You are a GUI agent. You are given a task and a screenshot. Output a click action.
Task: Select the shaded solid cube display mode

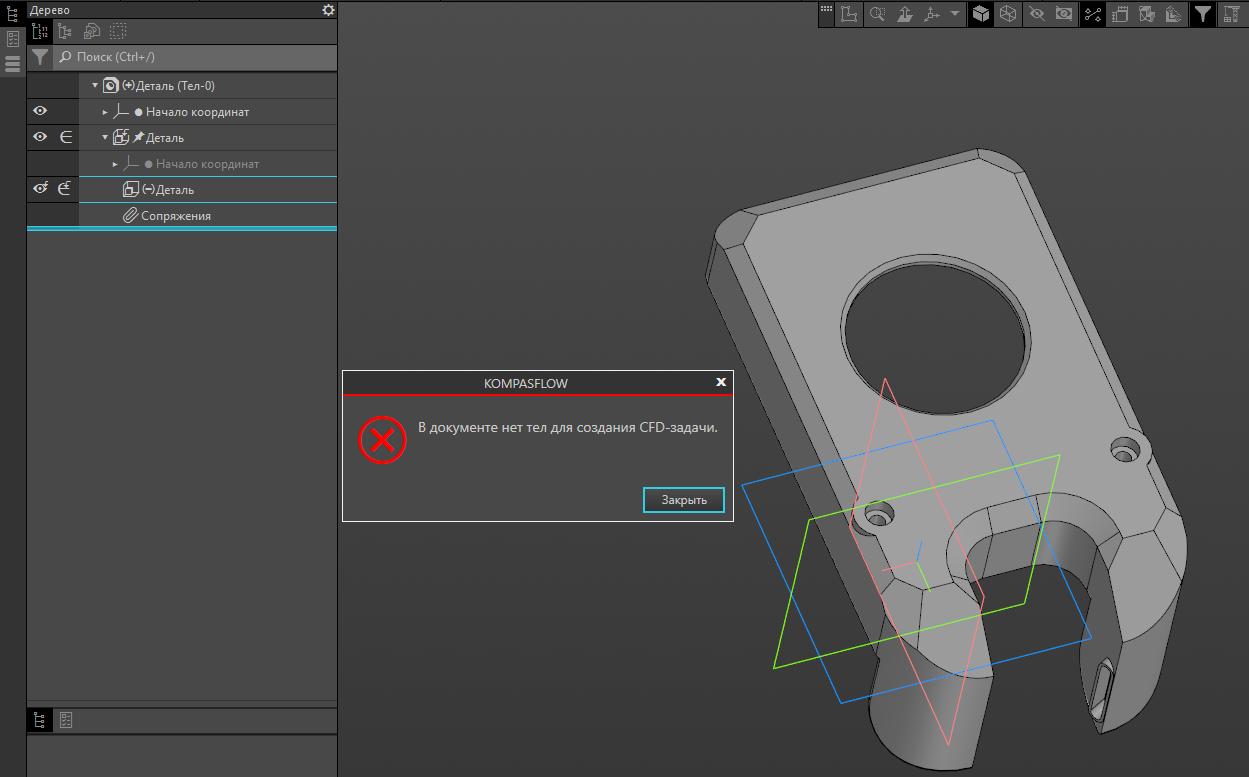coord(981,14)
